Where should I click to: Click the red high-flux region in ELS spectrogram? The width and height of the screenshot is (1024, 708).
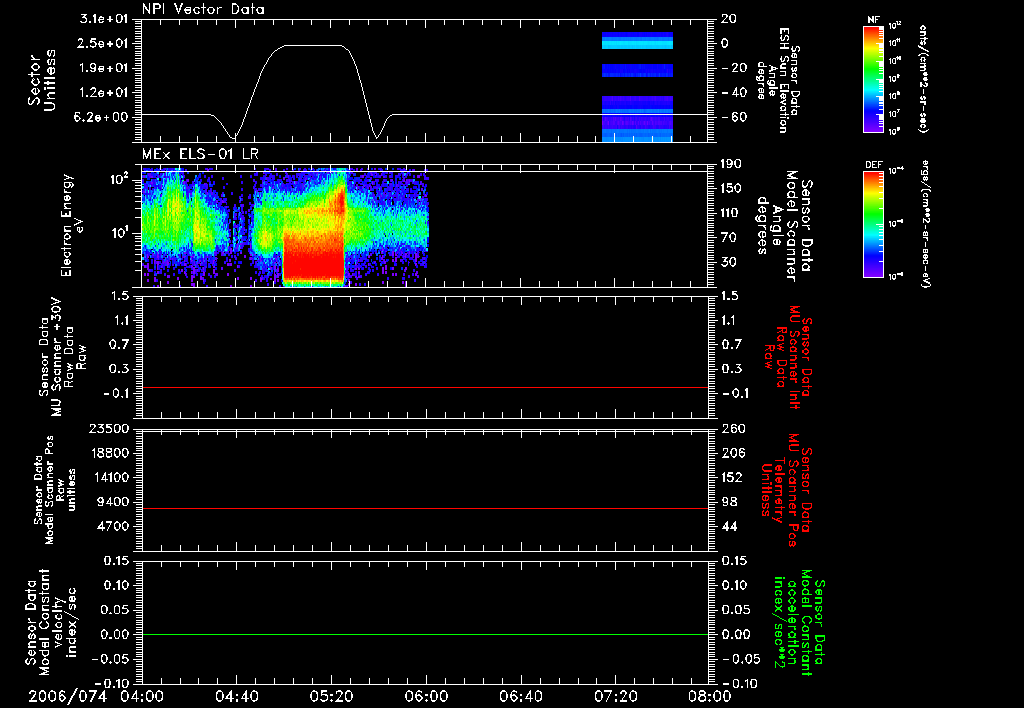point(313,255)
